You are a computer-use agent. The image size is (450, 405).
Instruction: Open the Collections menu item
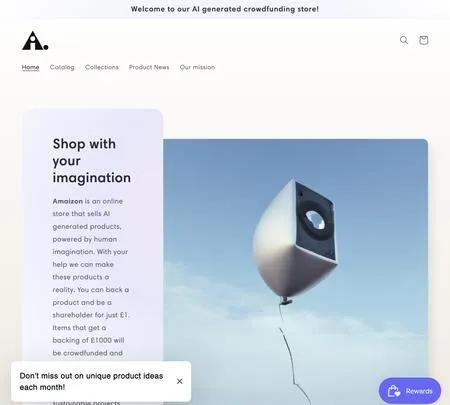click(x=102, y=67)
